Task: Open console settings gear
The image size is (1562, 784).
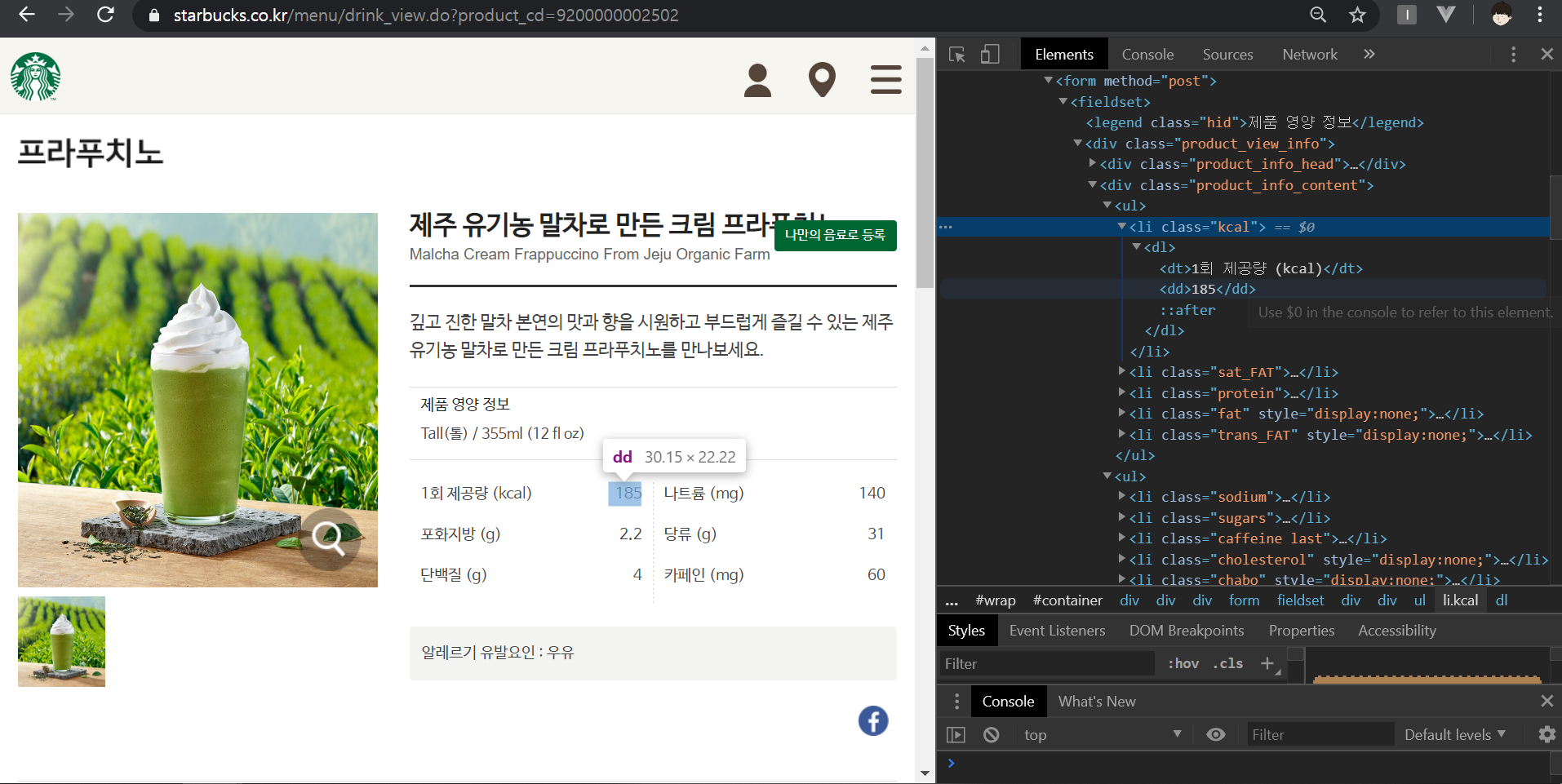Action: point(1546,734)
